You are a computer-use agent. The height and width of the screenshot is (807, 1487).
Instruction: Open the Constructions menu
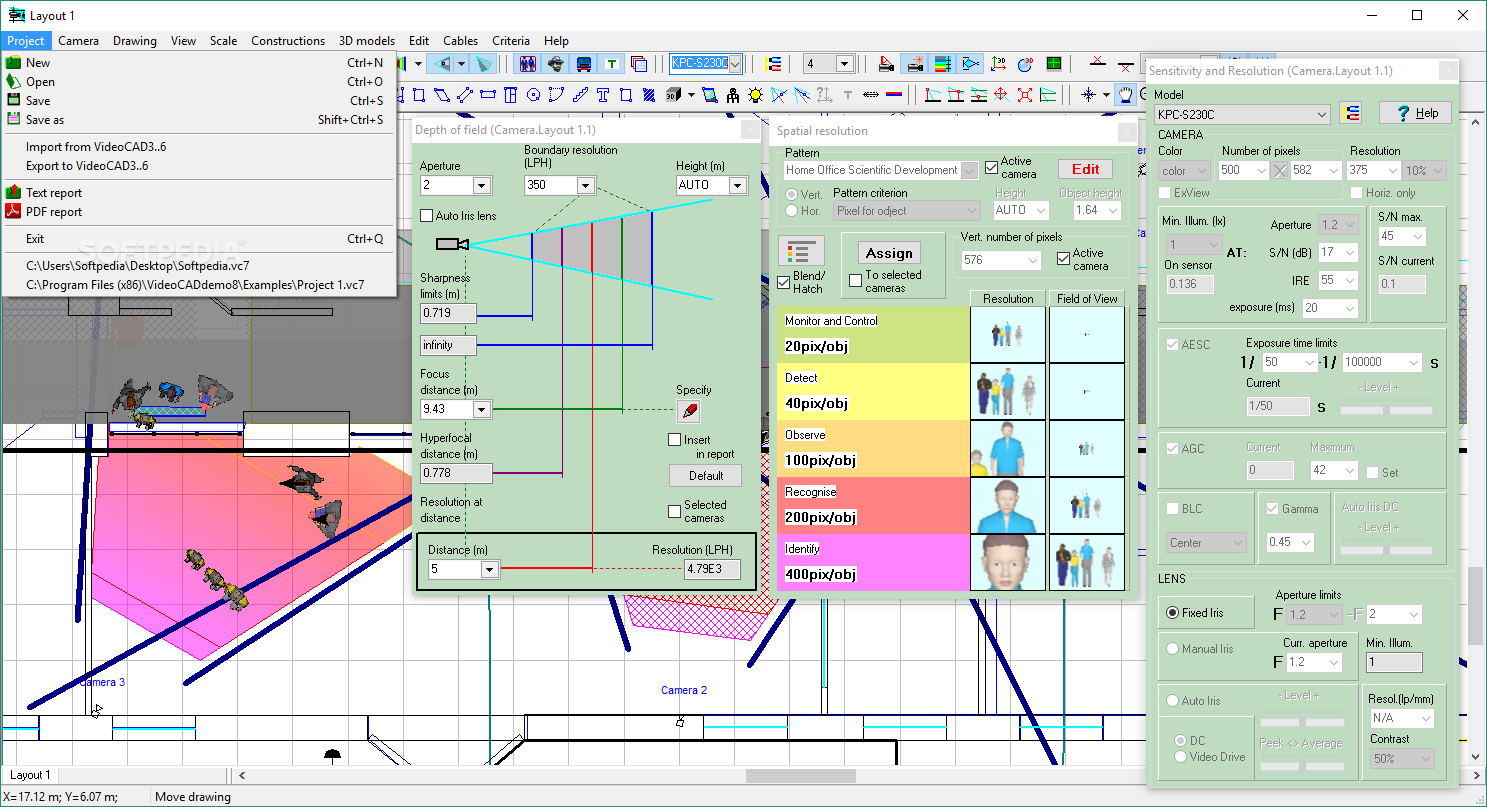[x=287, y=41]
